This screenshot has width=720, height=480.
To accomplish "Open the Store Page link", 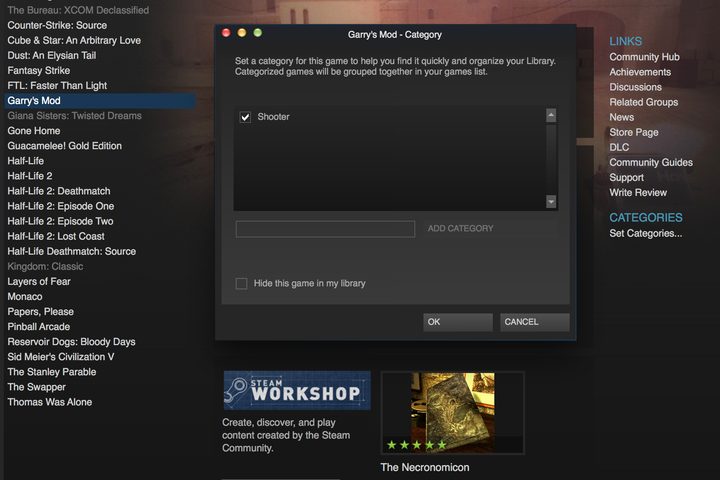I will point(634,132).
